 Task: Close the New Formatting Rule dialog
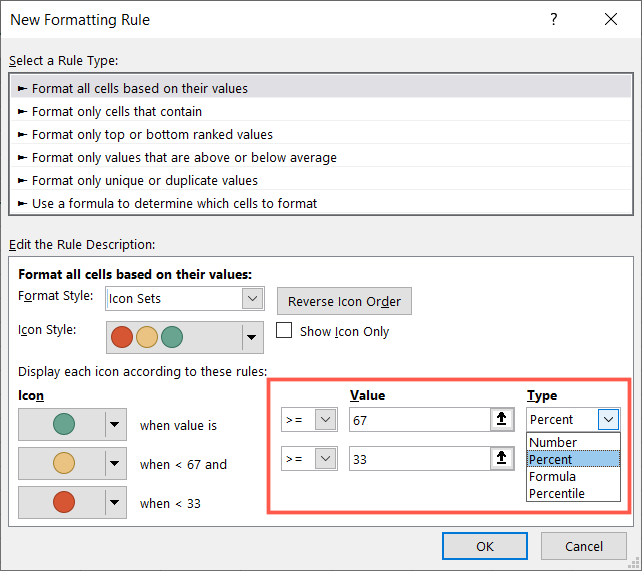[x=611, y=20]
